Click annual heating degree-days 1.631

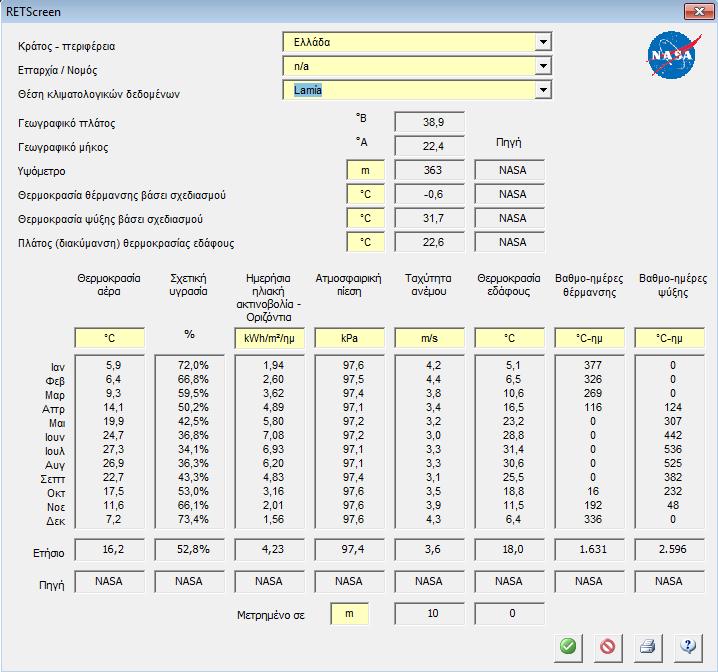click(589, 549)
